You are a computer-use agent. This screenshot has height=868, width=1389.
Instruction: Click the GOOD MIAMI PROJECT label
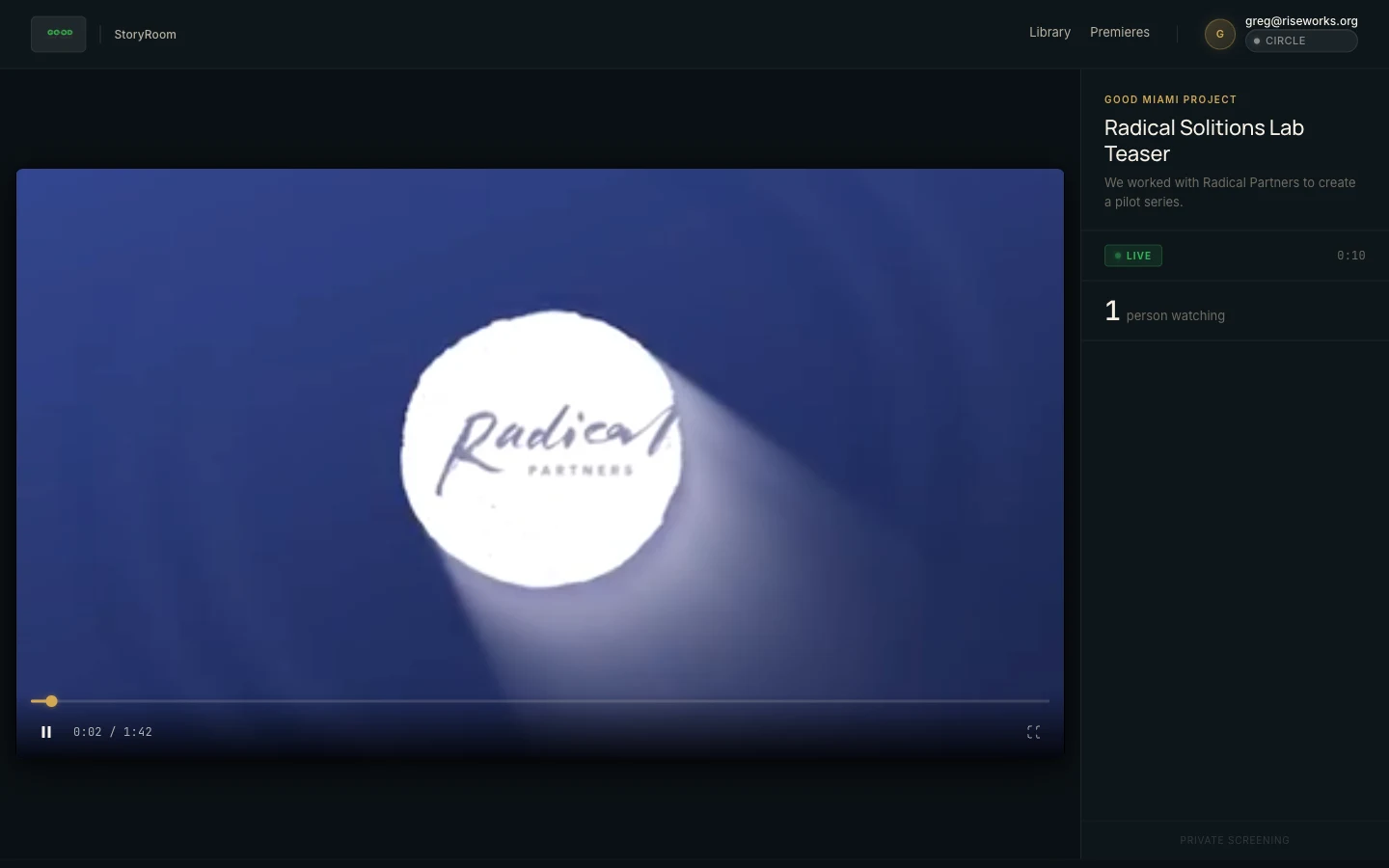pos(1170,99)
